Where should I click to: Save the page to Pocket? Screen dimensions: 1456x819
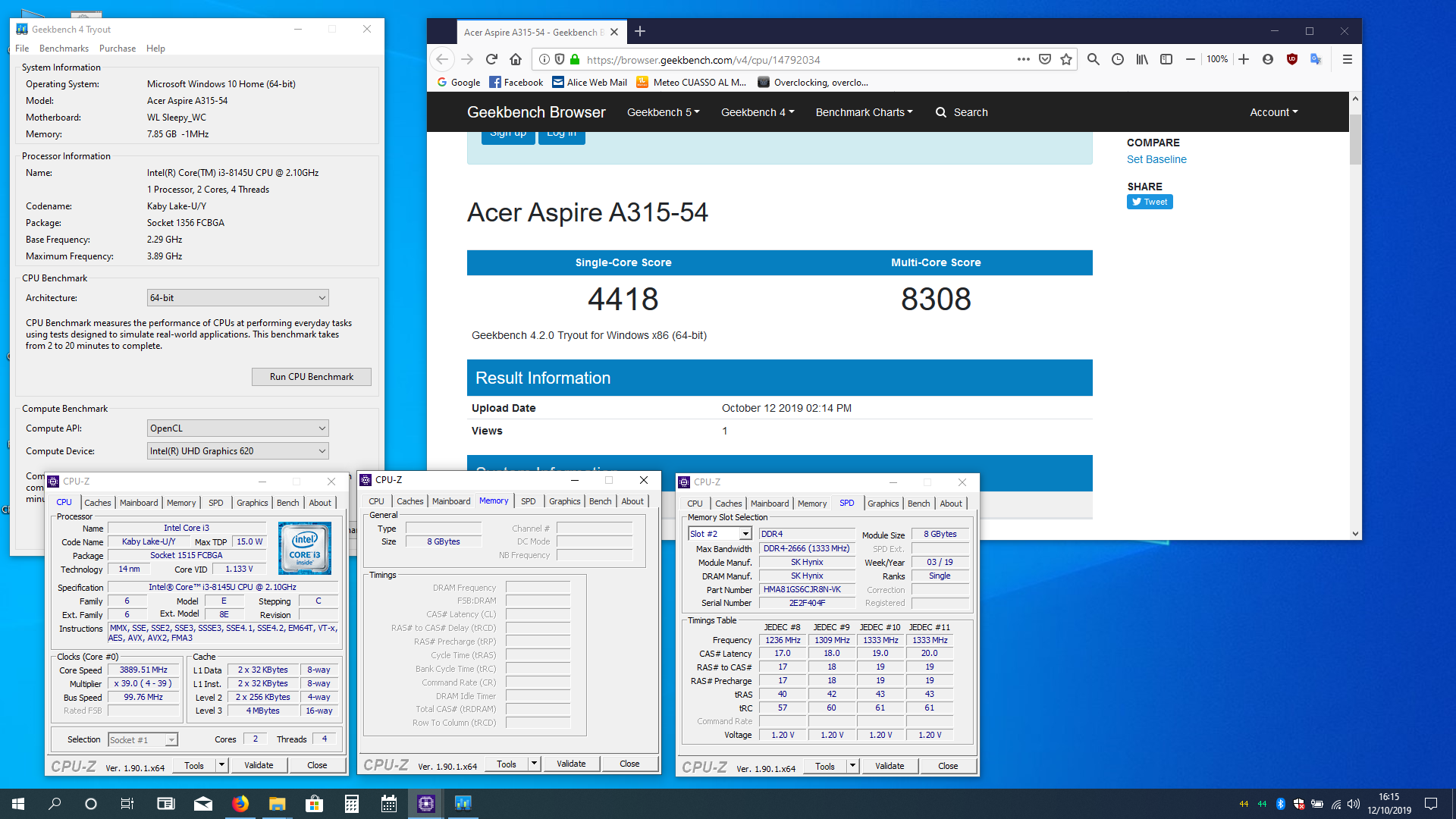(1045, 59)
